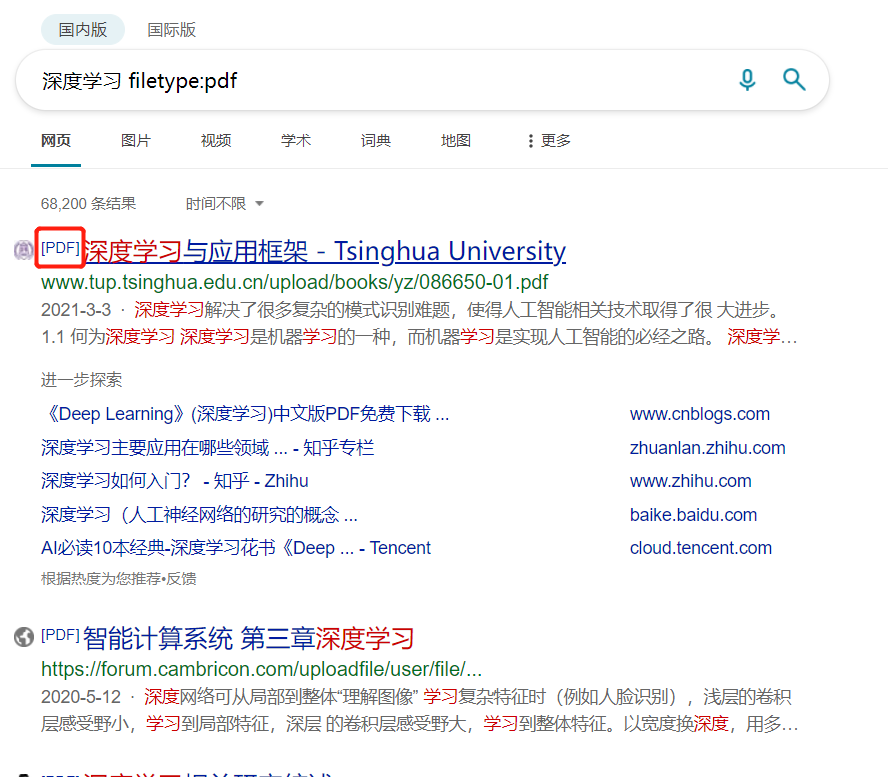Open Deep Learning 中文版PDF免费下载 link

coord(245,414)
